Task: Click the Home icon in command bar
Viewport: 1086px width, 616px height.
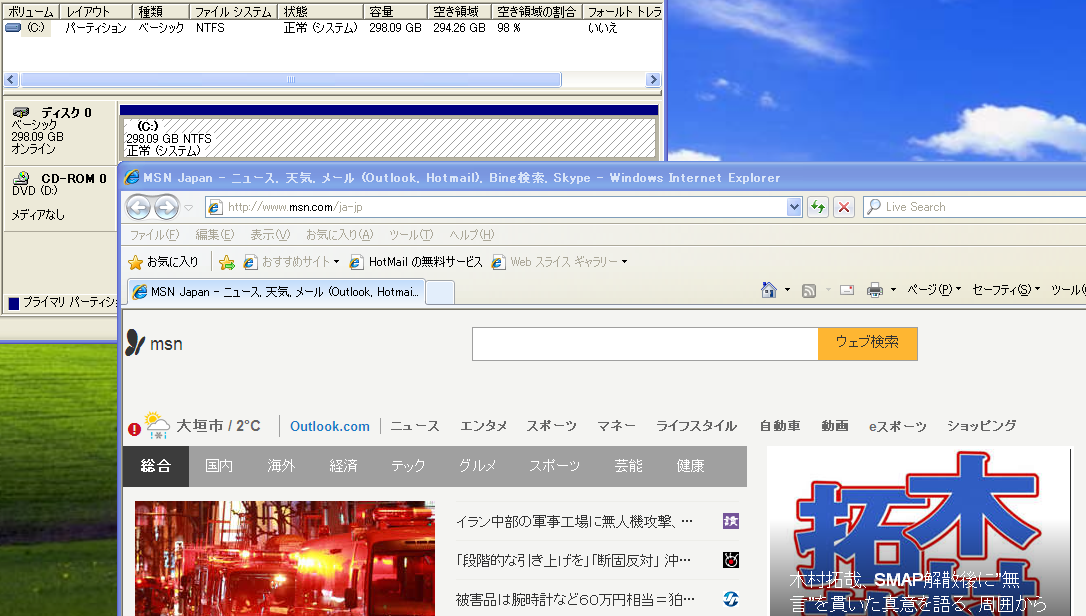Action: [769, 290]
